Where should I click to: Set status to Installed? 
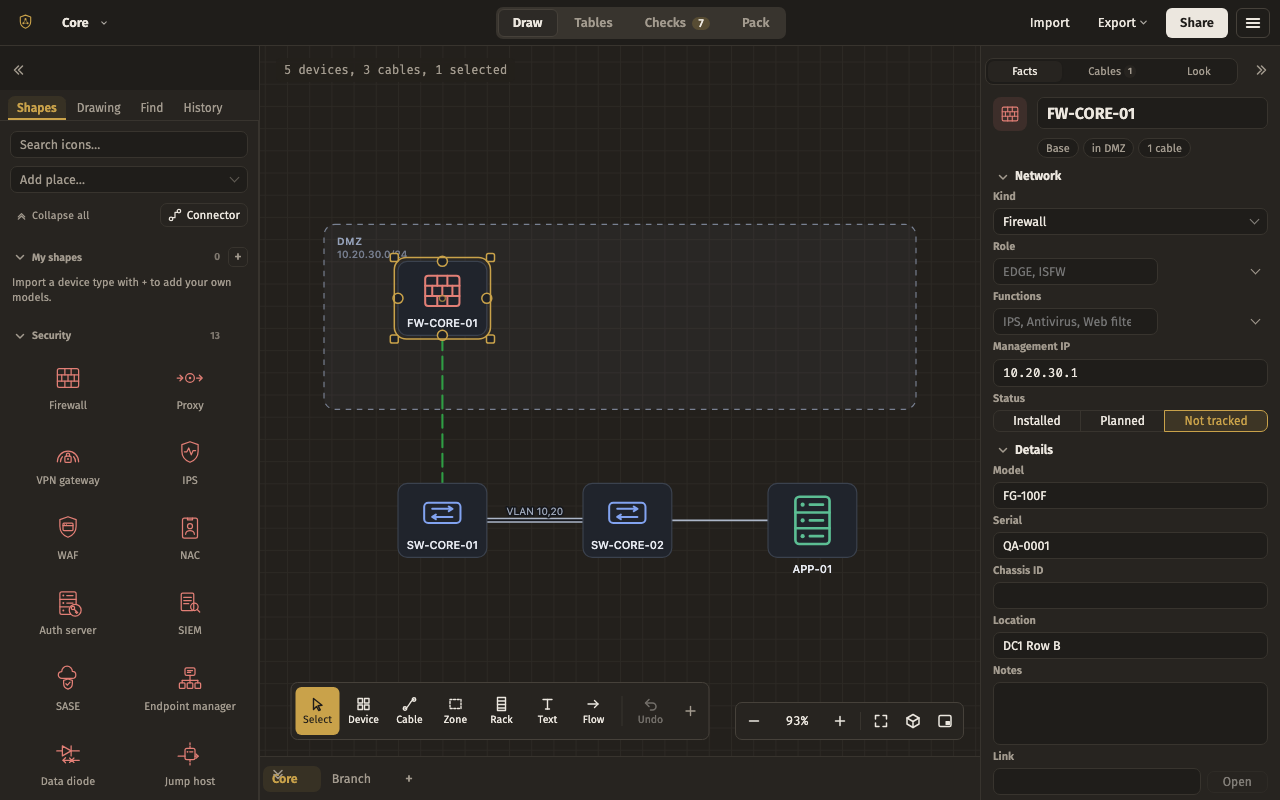pyautogui.click(x=1036, y=421)
